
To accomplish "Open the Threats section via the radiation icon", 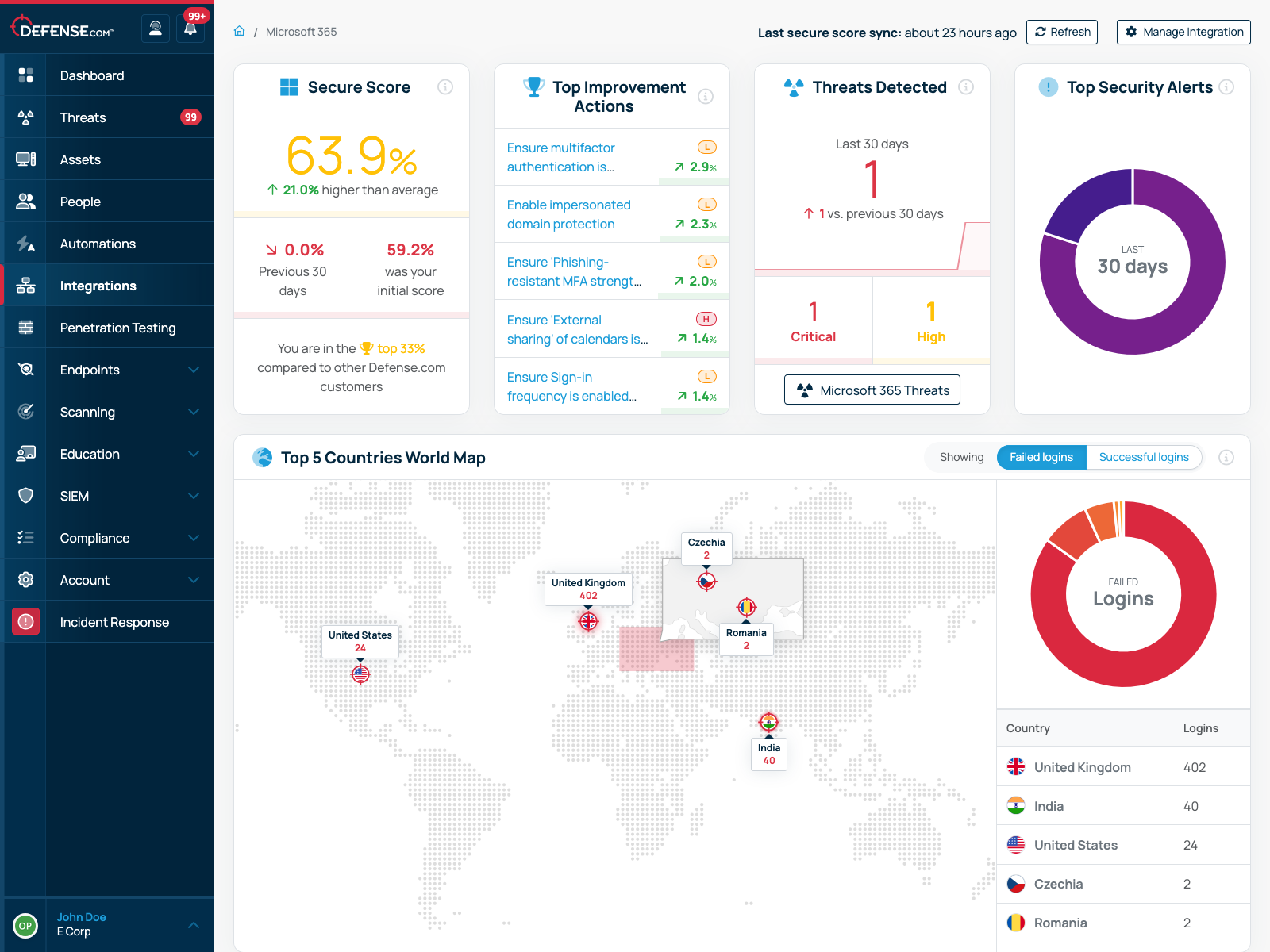I will [x=25, y=117].
